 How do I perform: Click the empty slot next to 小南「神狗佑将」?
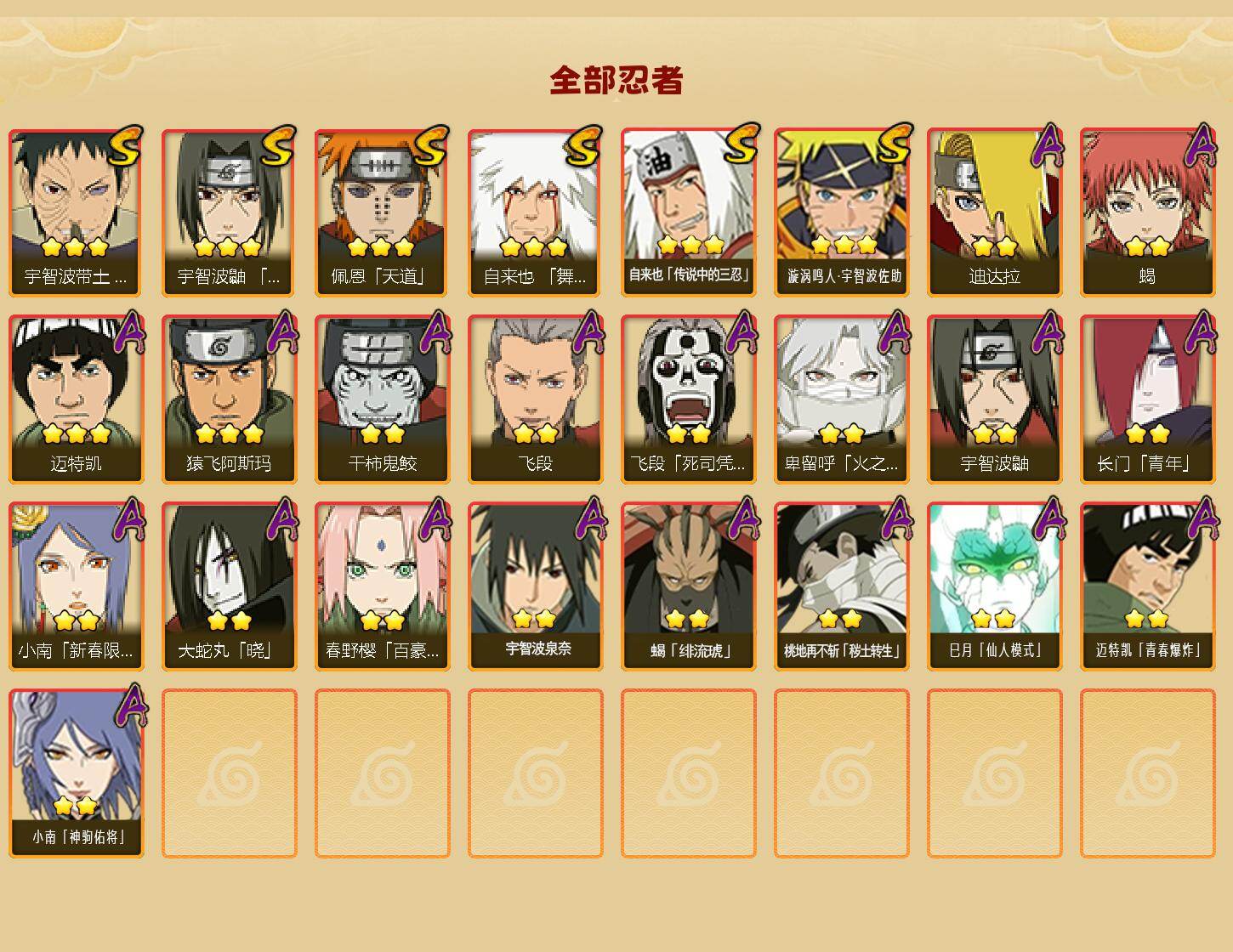(229, 773)
